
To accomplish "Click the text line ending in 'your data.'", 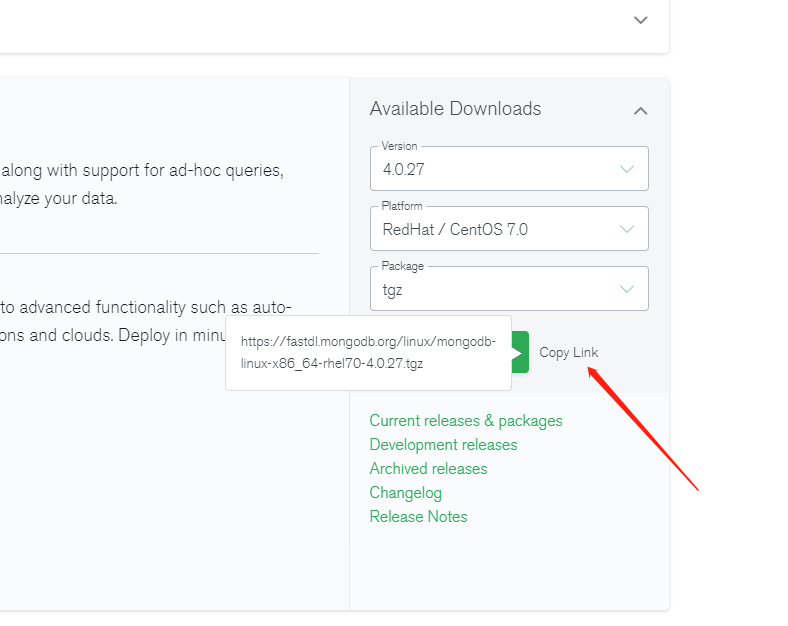I will click(x=59, y=198).
